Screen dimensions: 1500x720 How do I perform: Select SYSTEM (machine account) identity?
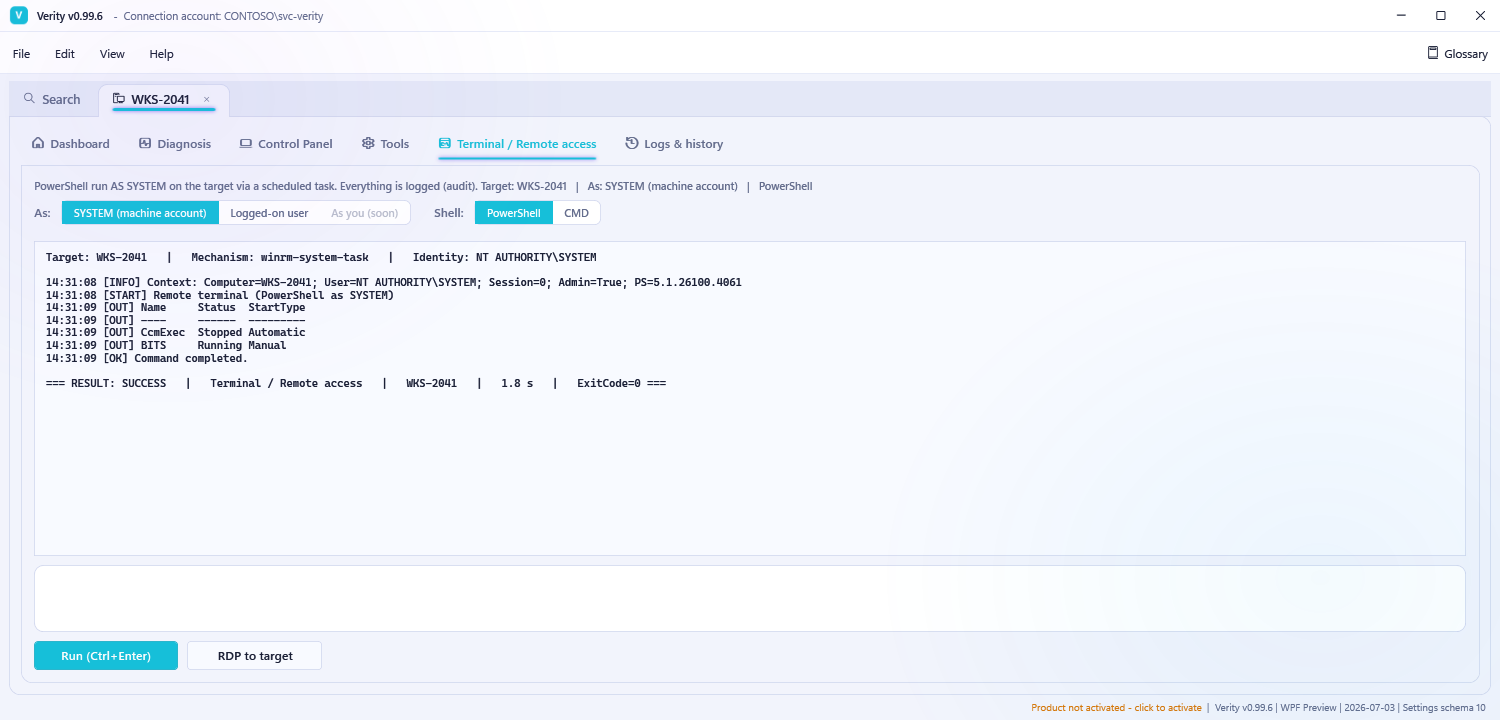pyautogui.click(x=140, y=213)
